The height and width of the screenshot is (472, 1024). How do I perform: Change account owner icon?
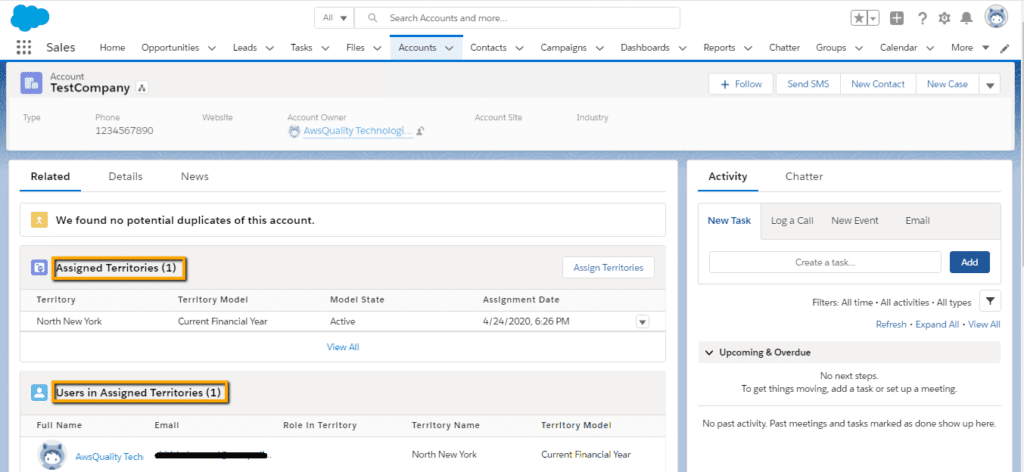[421, 131]
